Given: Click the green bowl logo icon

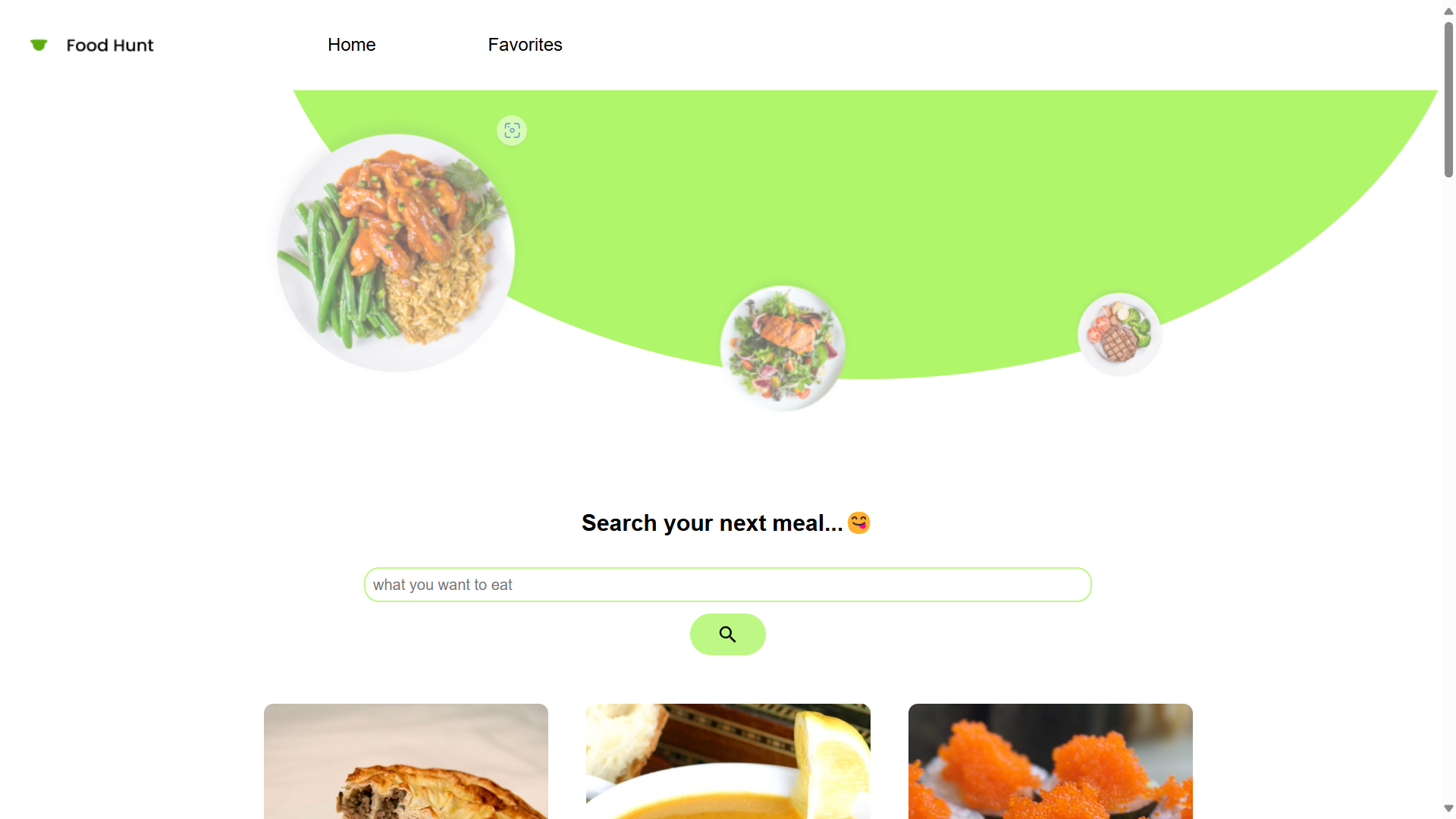Looking at the screenshot, I should point(39,45).
